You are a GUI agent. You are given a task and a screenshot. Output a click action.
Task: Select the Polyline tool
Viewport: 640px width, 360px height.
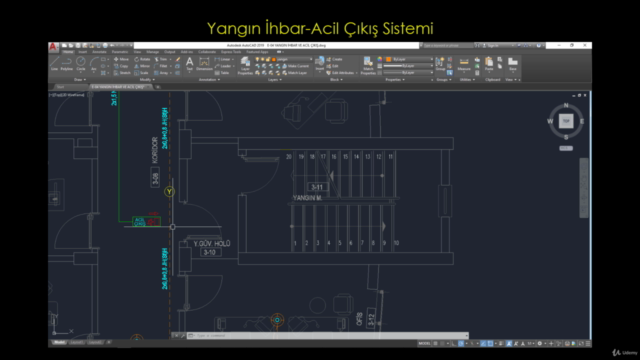point(67,64)
